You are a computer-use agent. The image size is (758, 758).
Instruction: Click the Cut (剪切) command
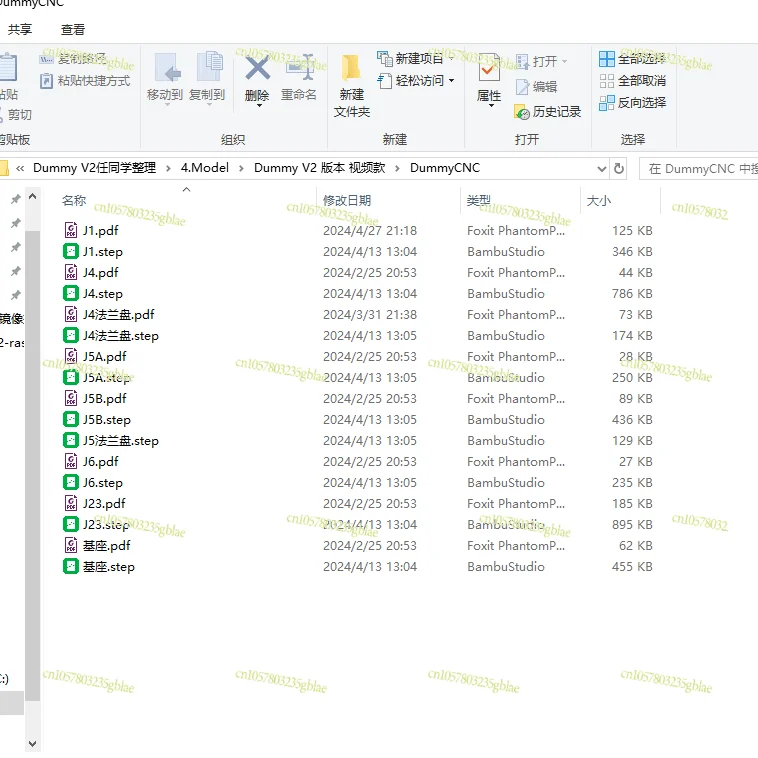(16, 115)
